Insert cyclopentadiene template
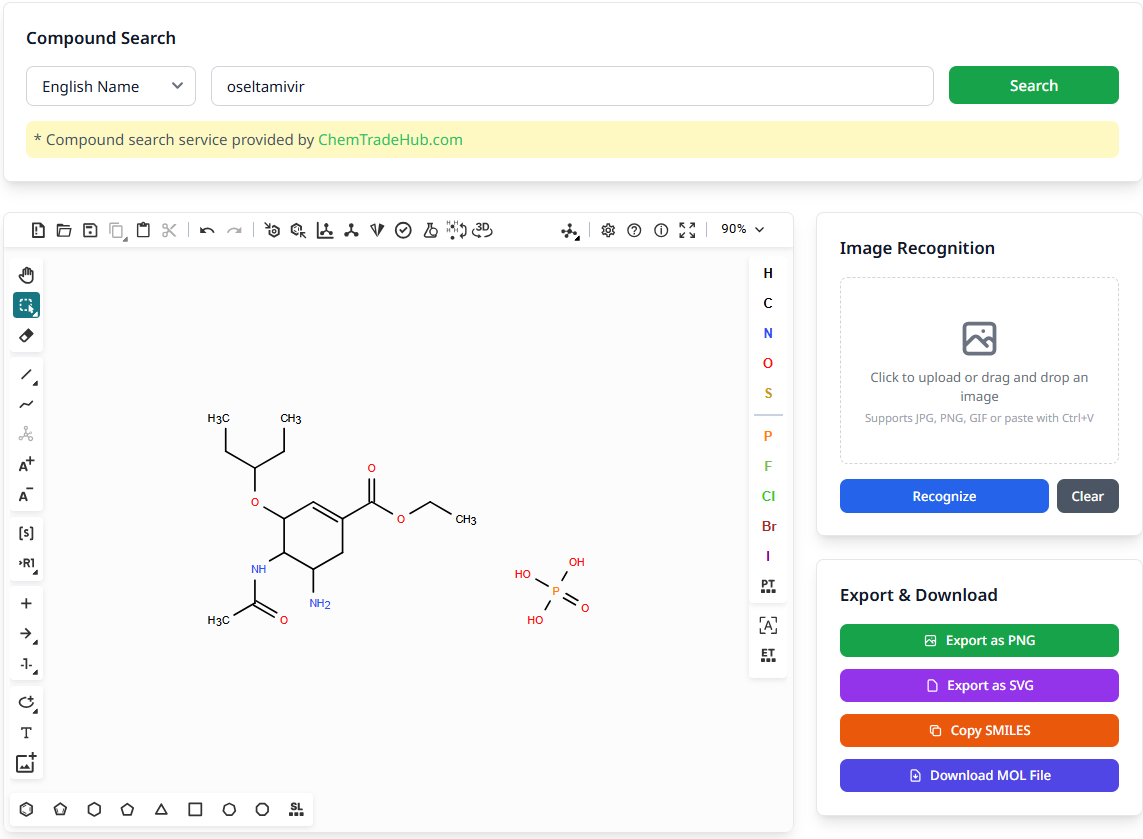The height and width of the screenshot is (839, 1143). point(61,809)
